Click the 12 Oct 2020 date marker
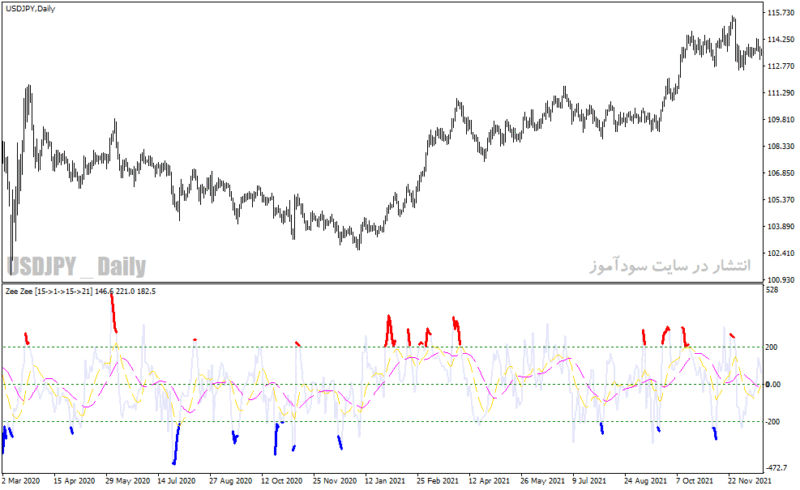 282,481
